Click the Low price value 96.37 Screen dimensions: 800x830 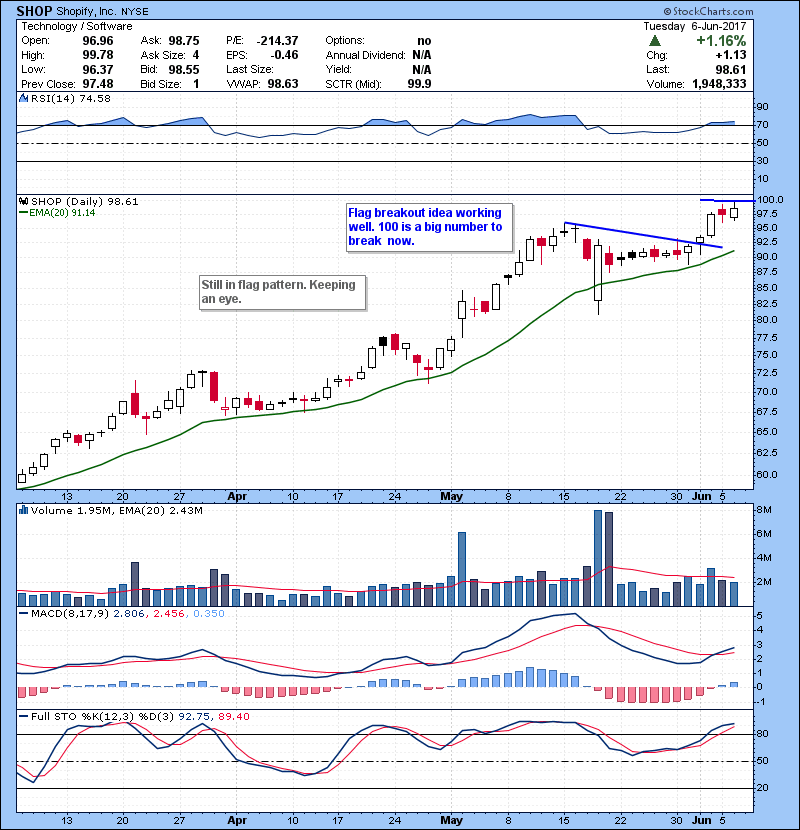[x=98, y=69]
